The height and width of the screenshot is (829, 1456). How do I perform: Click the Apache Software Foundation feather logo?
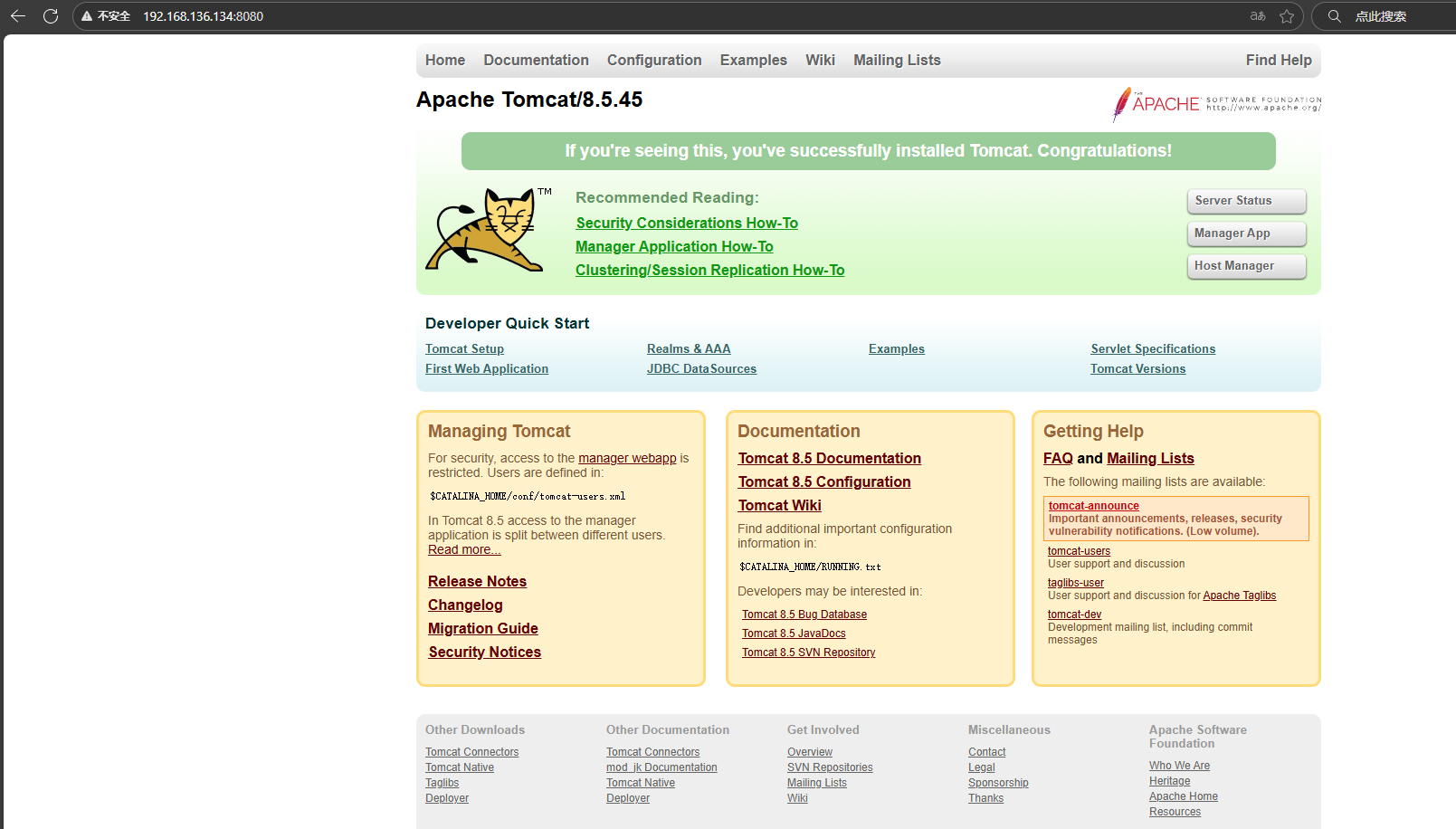(1217, 104)
